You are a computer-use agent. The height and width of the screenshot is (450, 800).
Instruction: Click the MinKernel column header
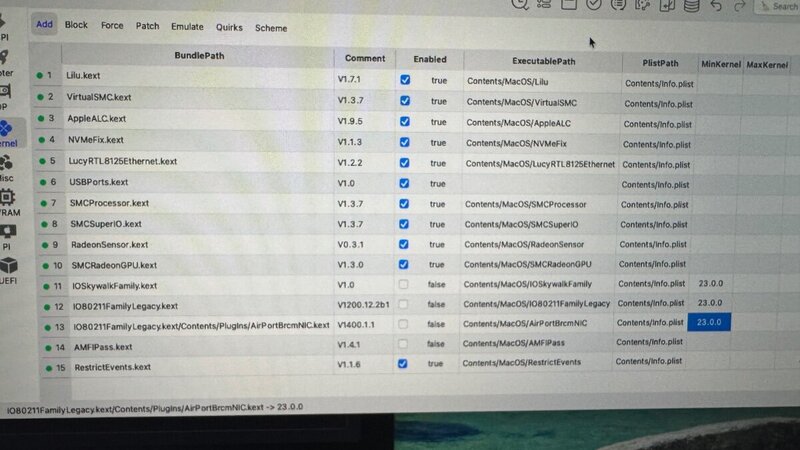[720, 64]
